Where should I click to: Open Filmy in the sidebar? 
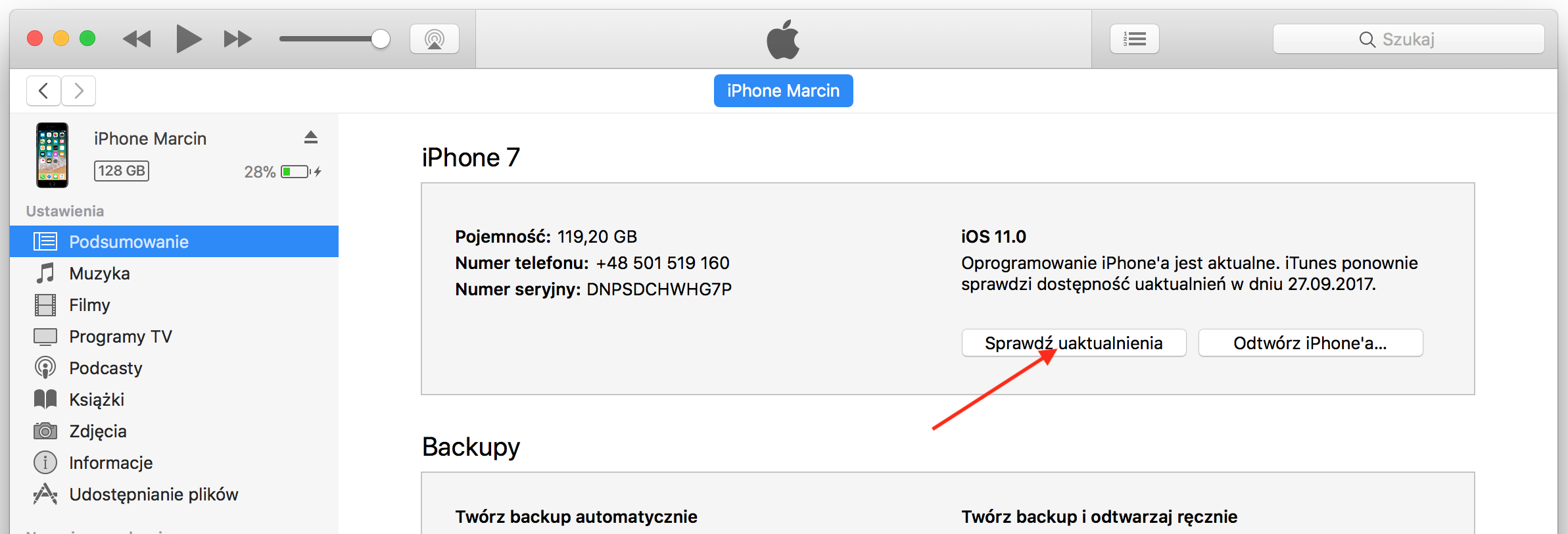pyautogui.click(x=89, y=305)
